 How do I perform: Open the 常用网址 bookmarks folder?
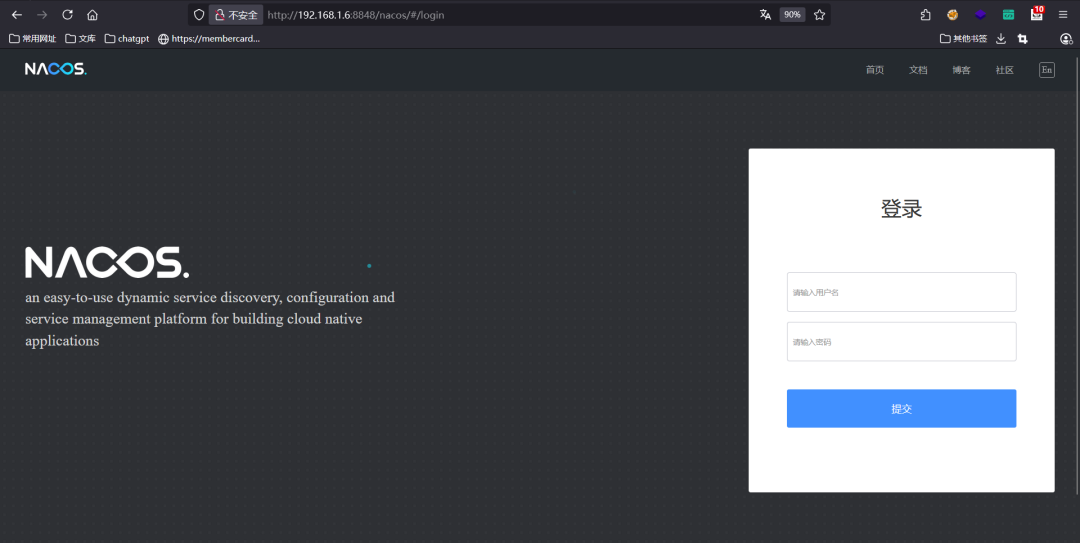(33, 39)
